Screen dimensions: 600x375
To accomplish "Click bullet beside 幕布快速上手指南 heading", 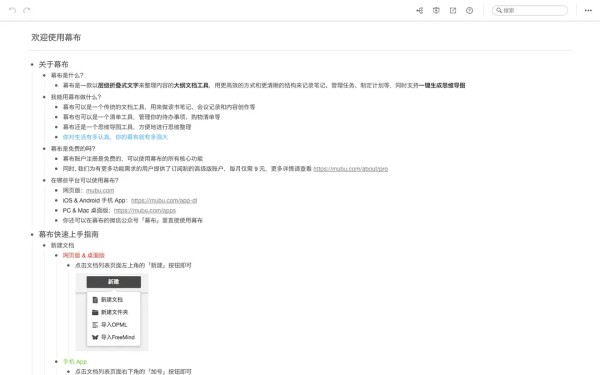I will 32,235.
